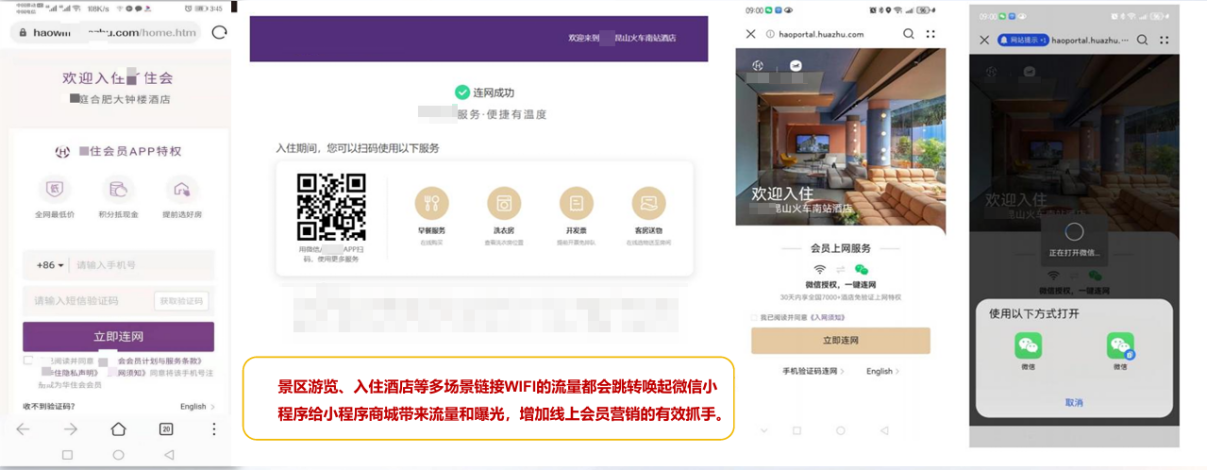Tap the search magnifier next to haoportal.huazhu.com
Image resolution: width=1207 pixels, height=470 pixels.
point(908,34)
